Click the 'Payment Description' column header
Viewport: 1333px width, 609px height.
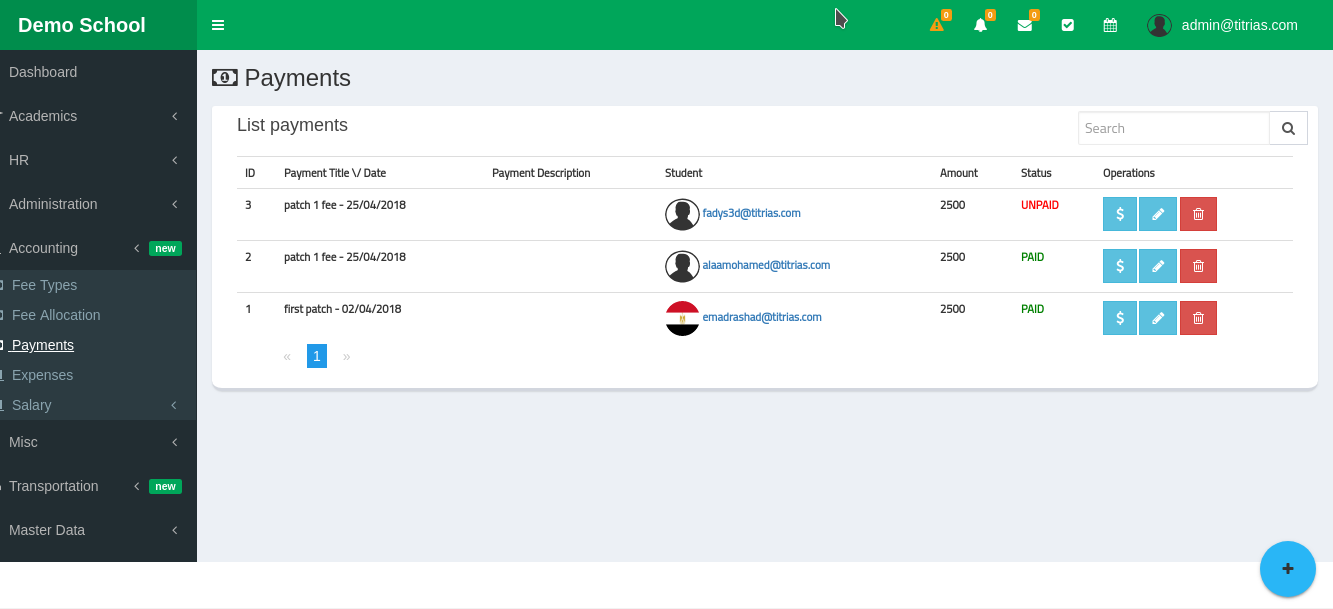click(x=541, y=173)
